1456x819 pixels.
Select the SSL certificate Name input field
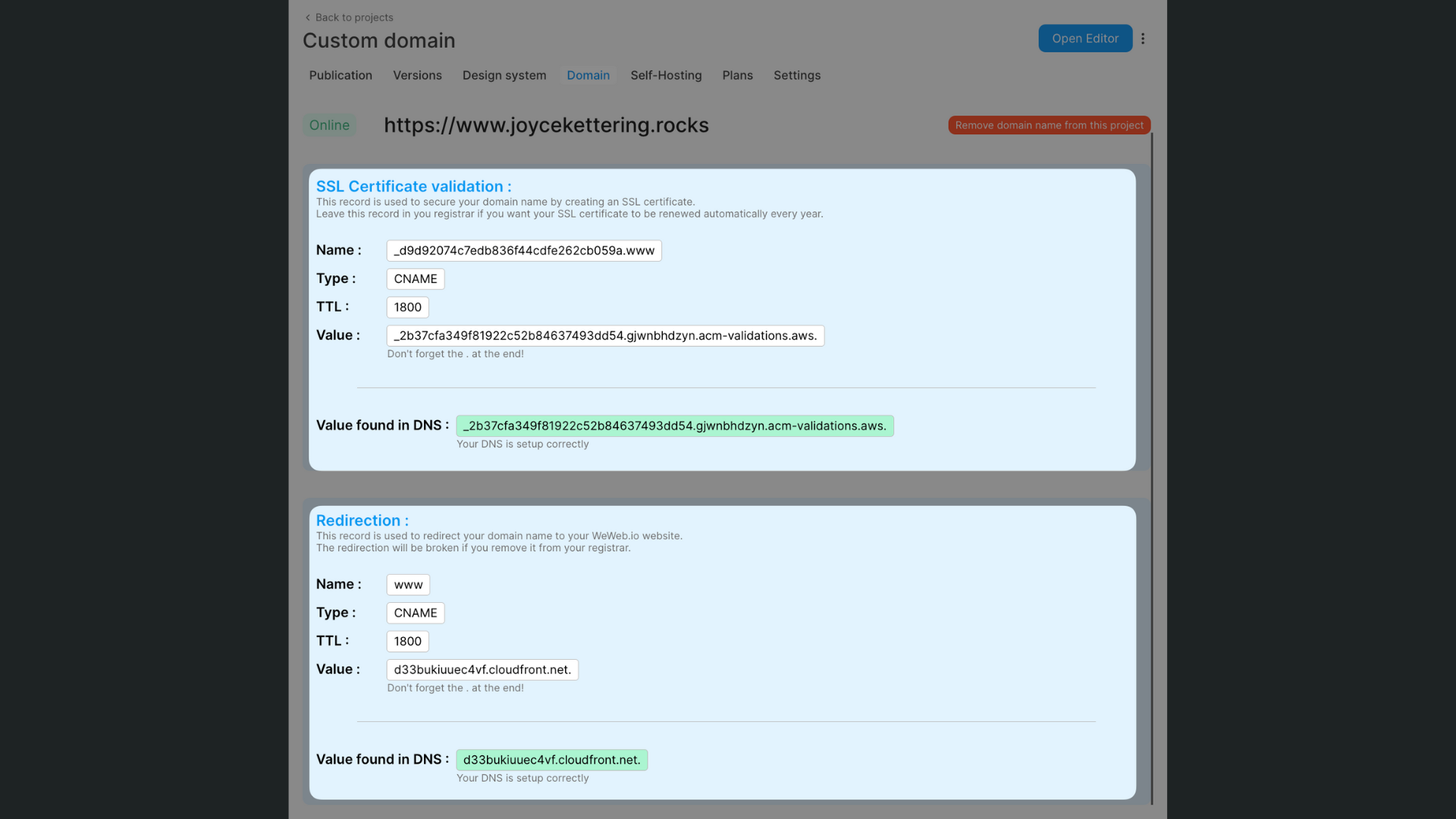(523, 250)
